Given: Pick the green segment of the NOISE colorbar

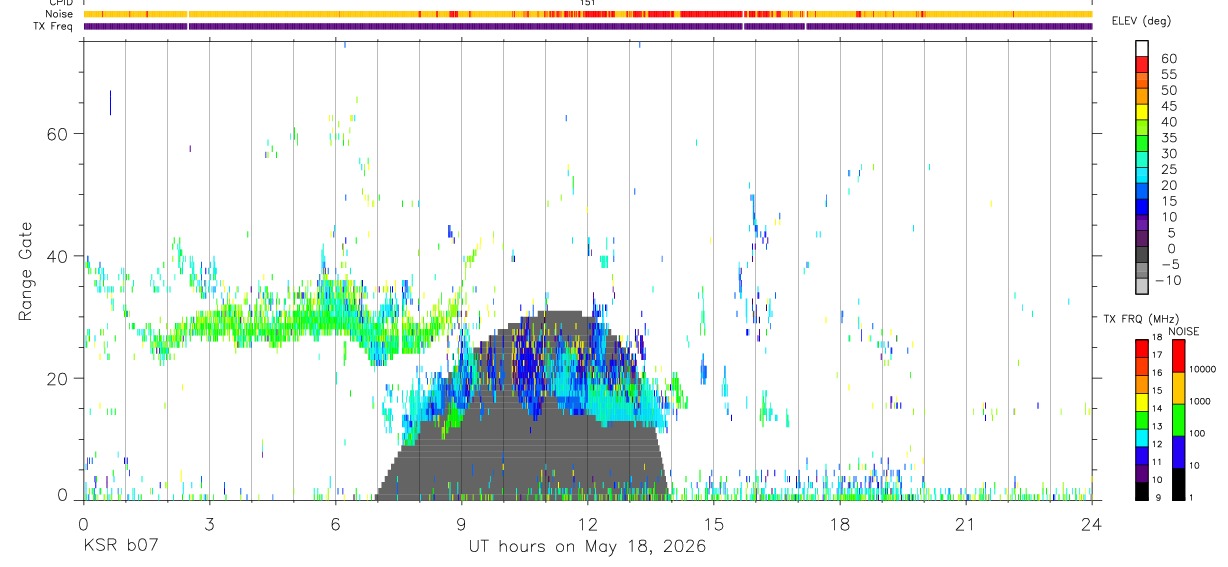Looking at the screenshot, I should coord(1178,419).
